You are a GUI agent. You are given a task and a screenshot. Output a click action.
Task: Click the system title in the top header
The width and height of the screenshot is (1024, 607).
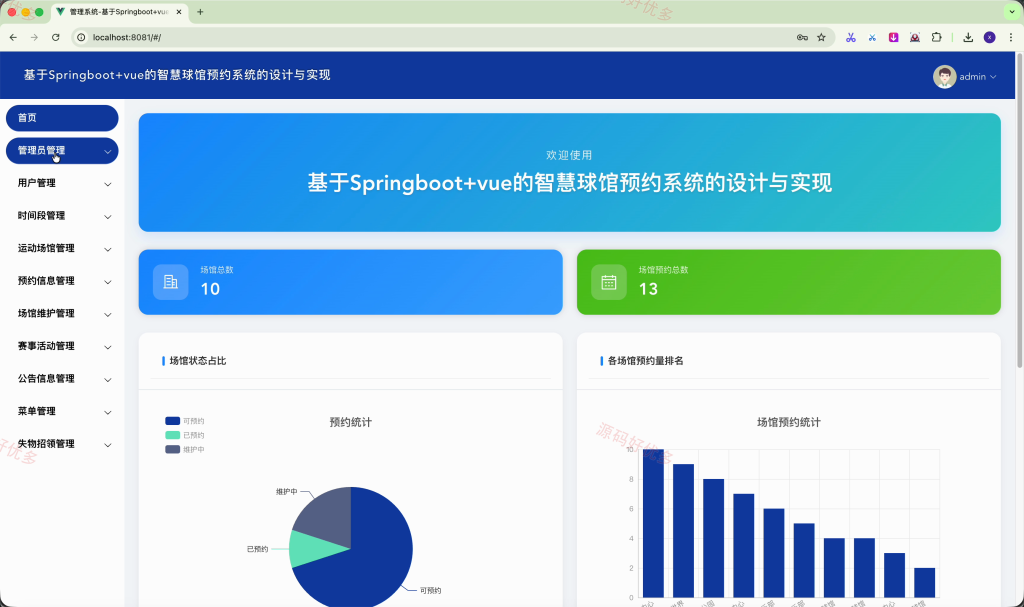(x=177, y=75)
